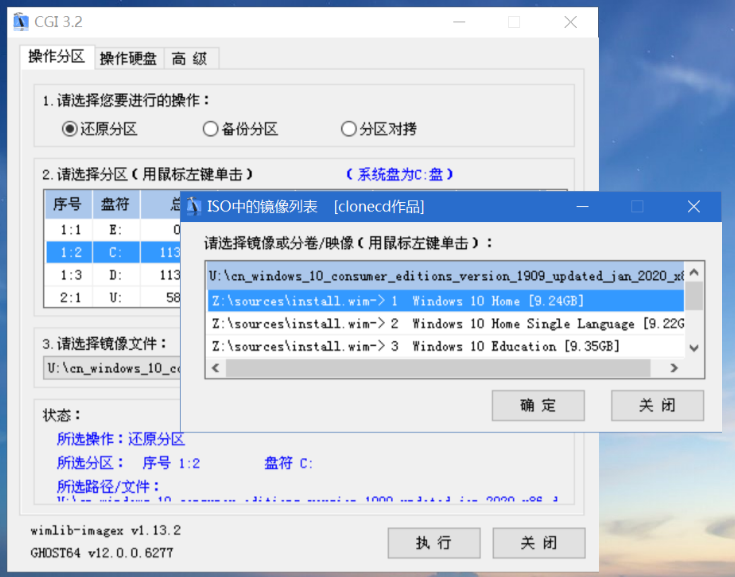Click 关闭 in the ISO image list dialog

(x=657, y=405)
